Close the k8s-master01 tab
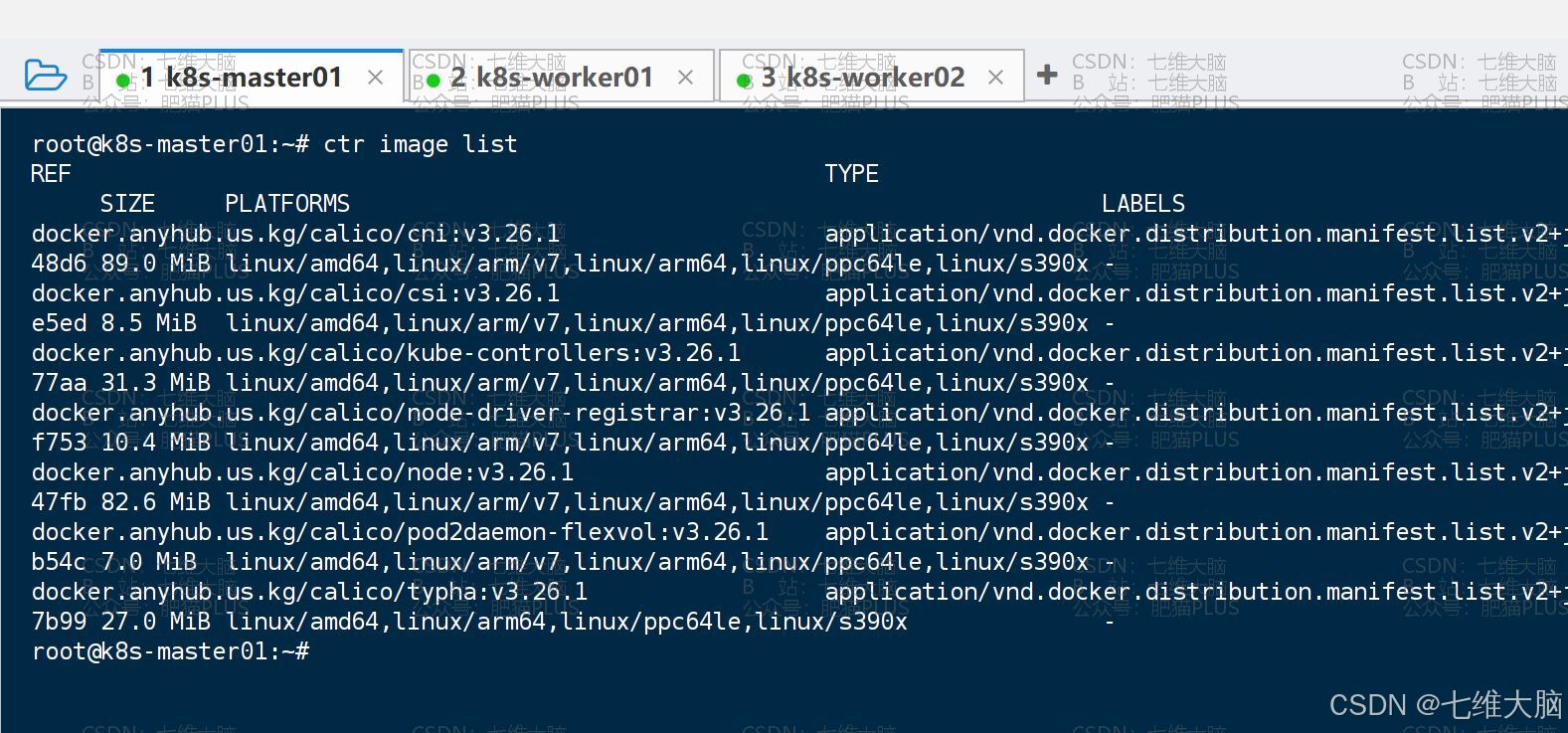 pos(375,78)
